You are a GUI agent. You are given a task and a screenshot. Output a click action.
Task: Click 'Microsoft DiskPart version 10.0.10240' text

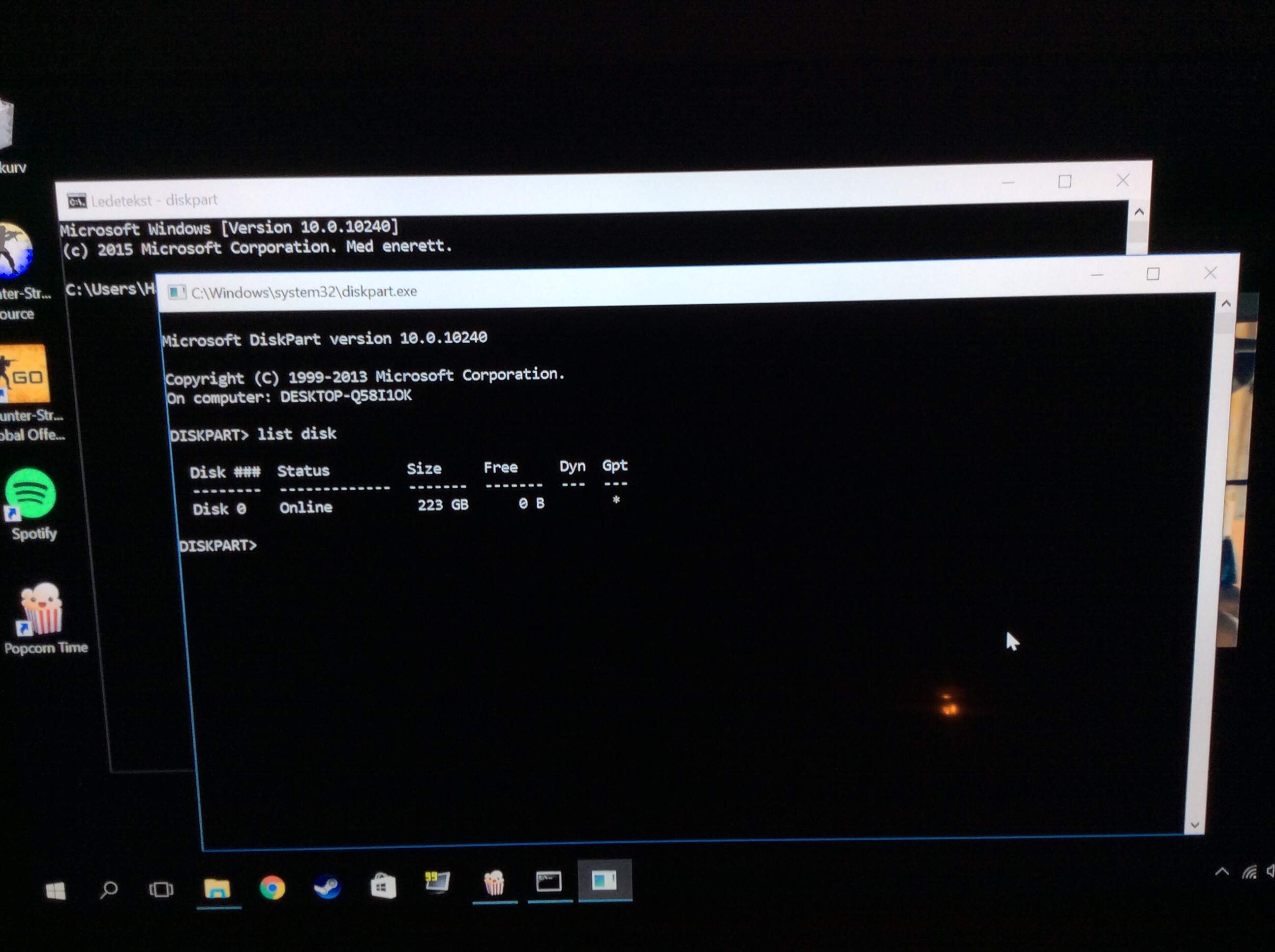[325, 339]
